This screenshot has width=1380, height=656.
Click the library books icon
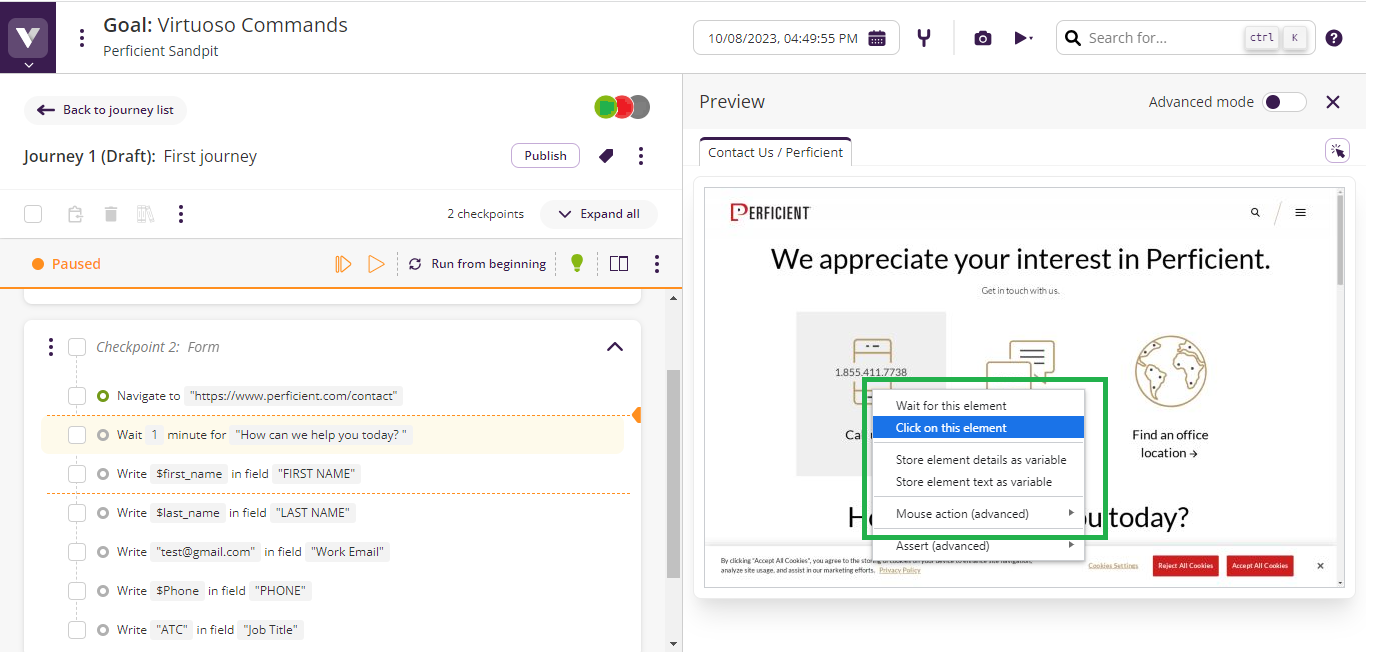click(146, 214)
